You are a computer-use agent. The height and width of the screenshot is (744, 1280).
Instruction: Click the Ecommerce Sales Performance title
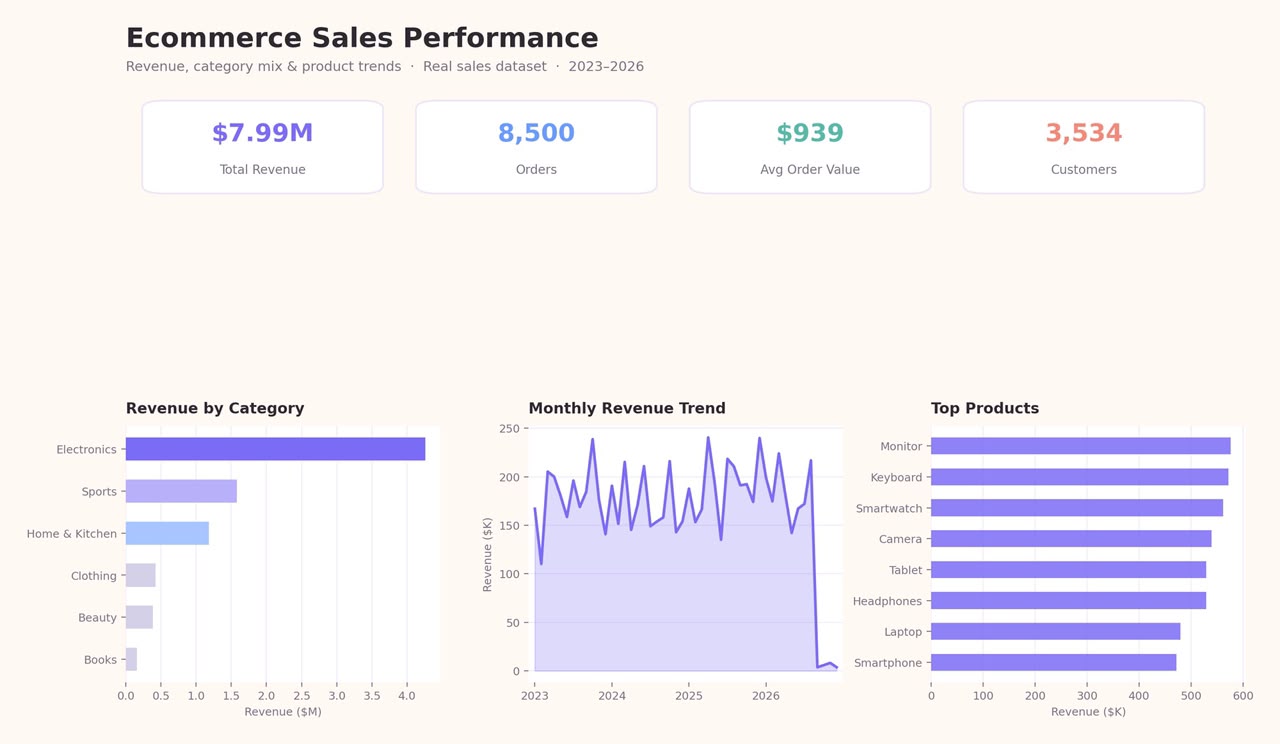pos(362,38)
